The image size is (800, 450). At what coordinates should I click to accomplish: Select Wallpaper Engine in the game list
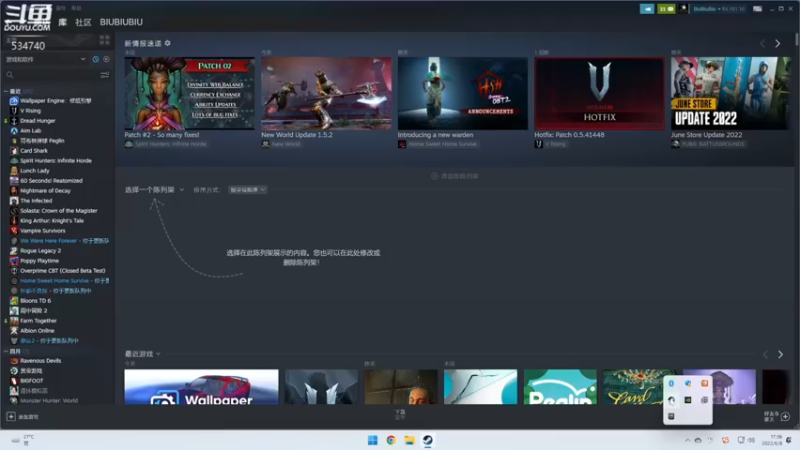coord(56,101)
